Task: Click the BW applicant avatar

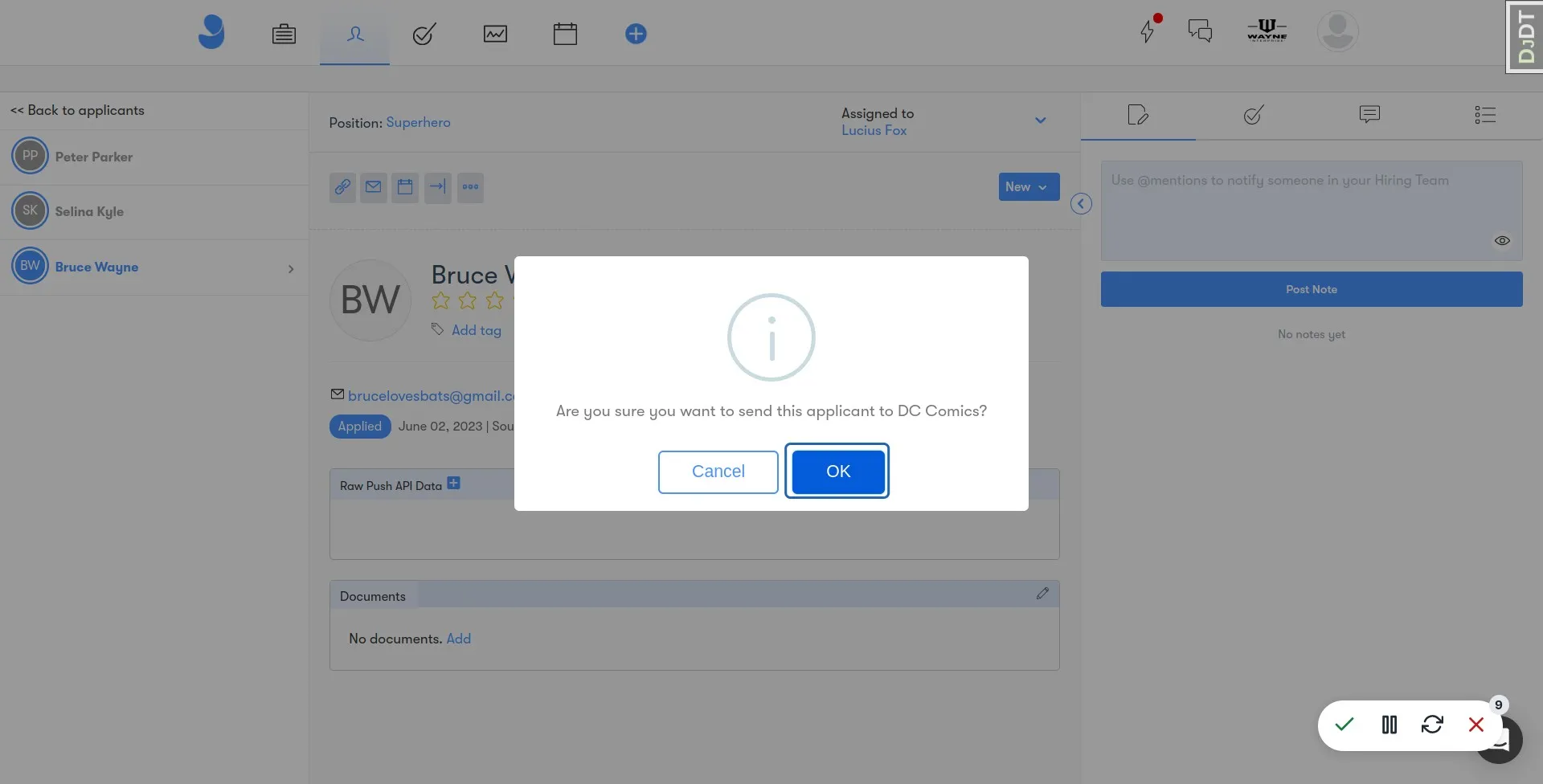Action: pos(370,300)
